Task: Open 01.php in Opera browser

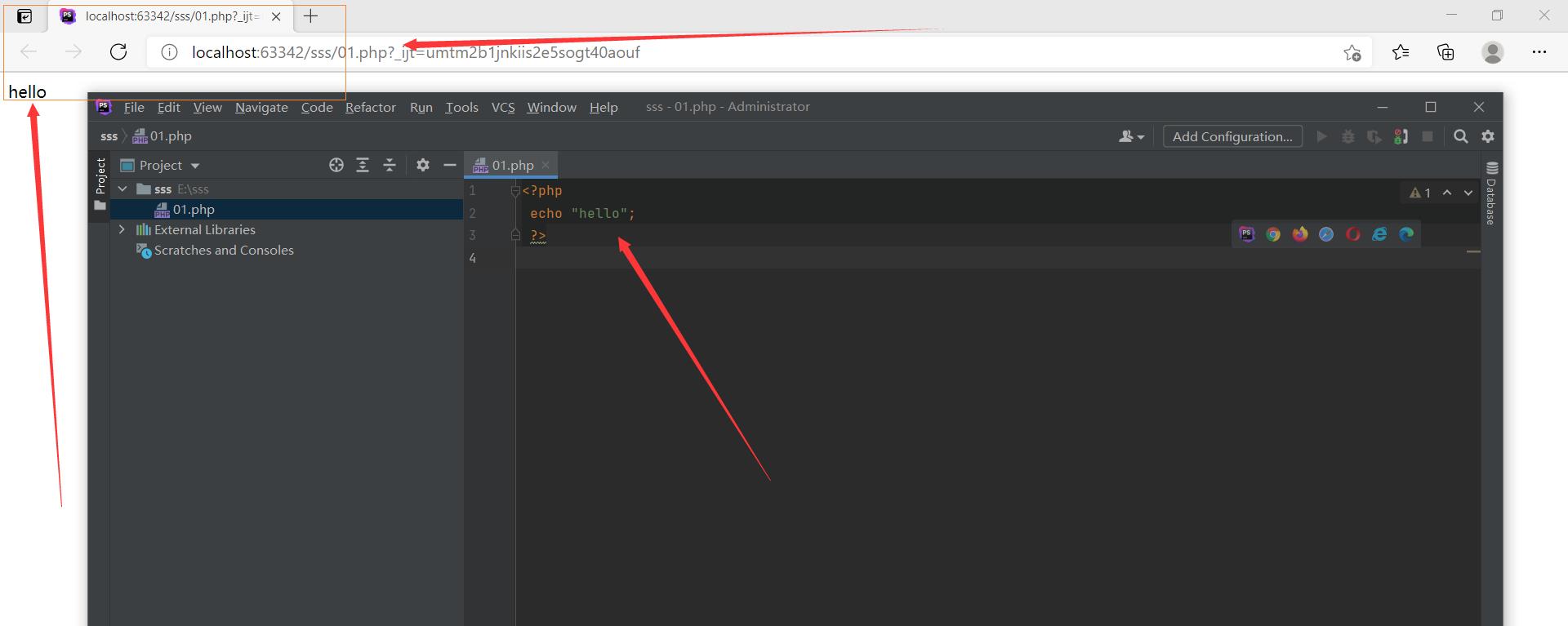Action: point(1353,234)
